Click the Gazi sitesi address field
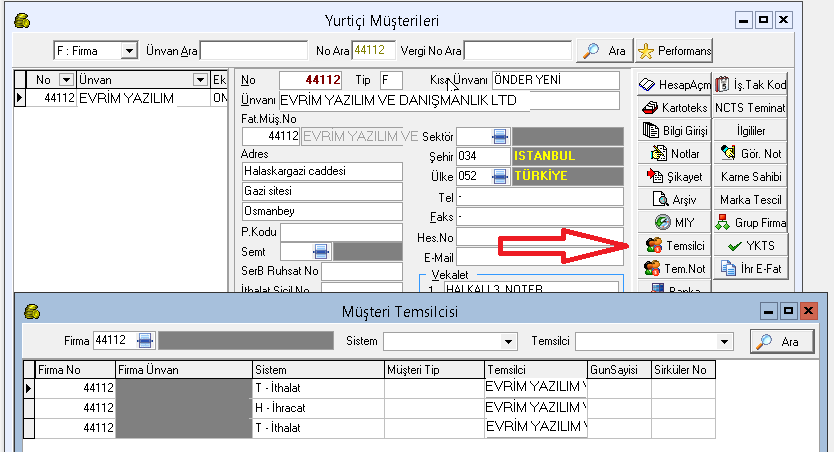 322,191
